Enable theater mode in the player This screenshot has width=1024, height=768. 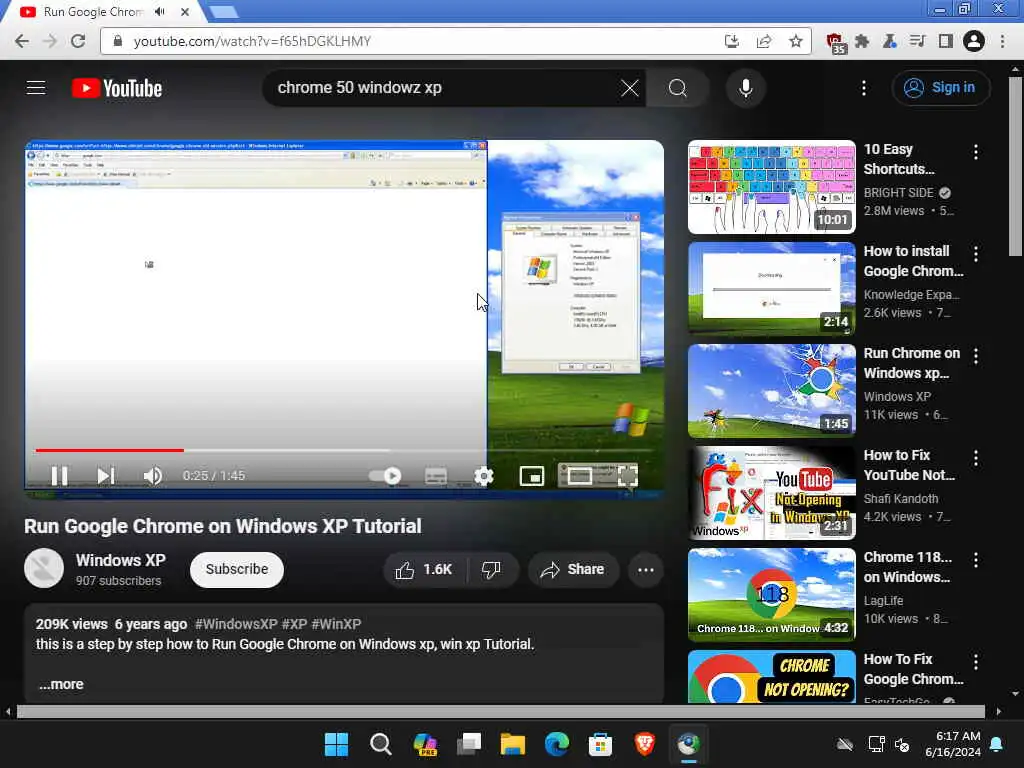point(579,476)
